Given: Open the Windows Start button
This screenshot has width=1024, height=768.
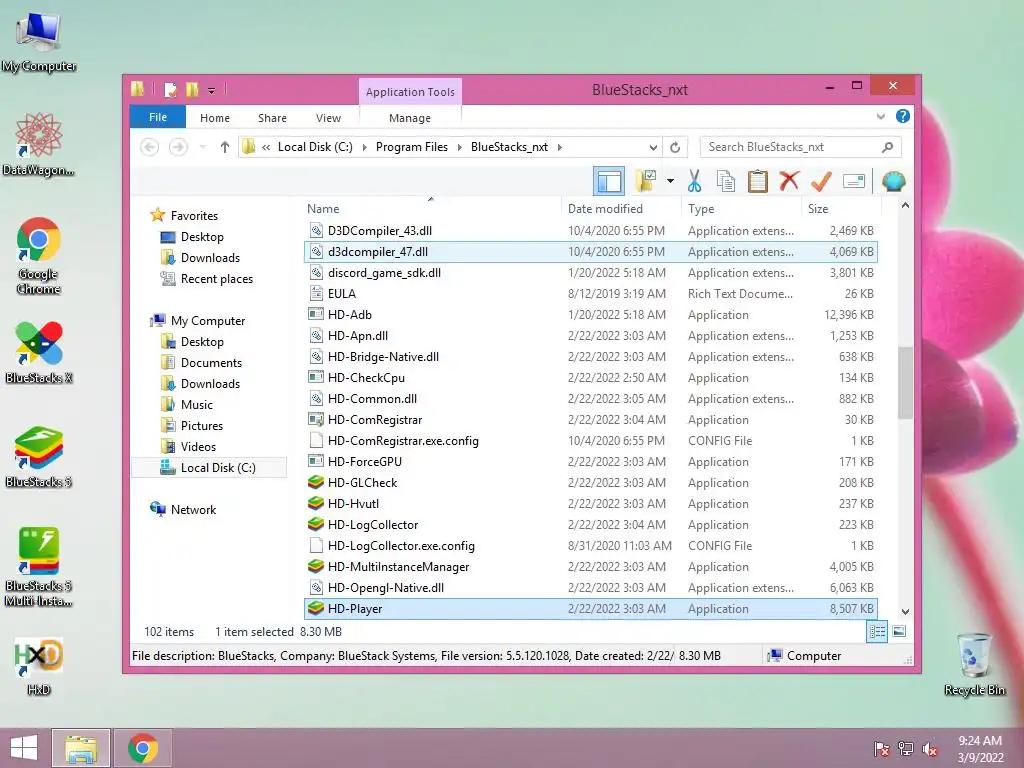Looking at the screenshot, I should point(24,748).
